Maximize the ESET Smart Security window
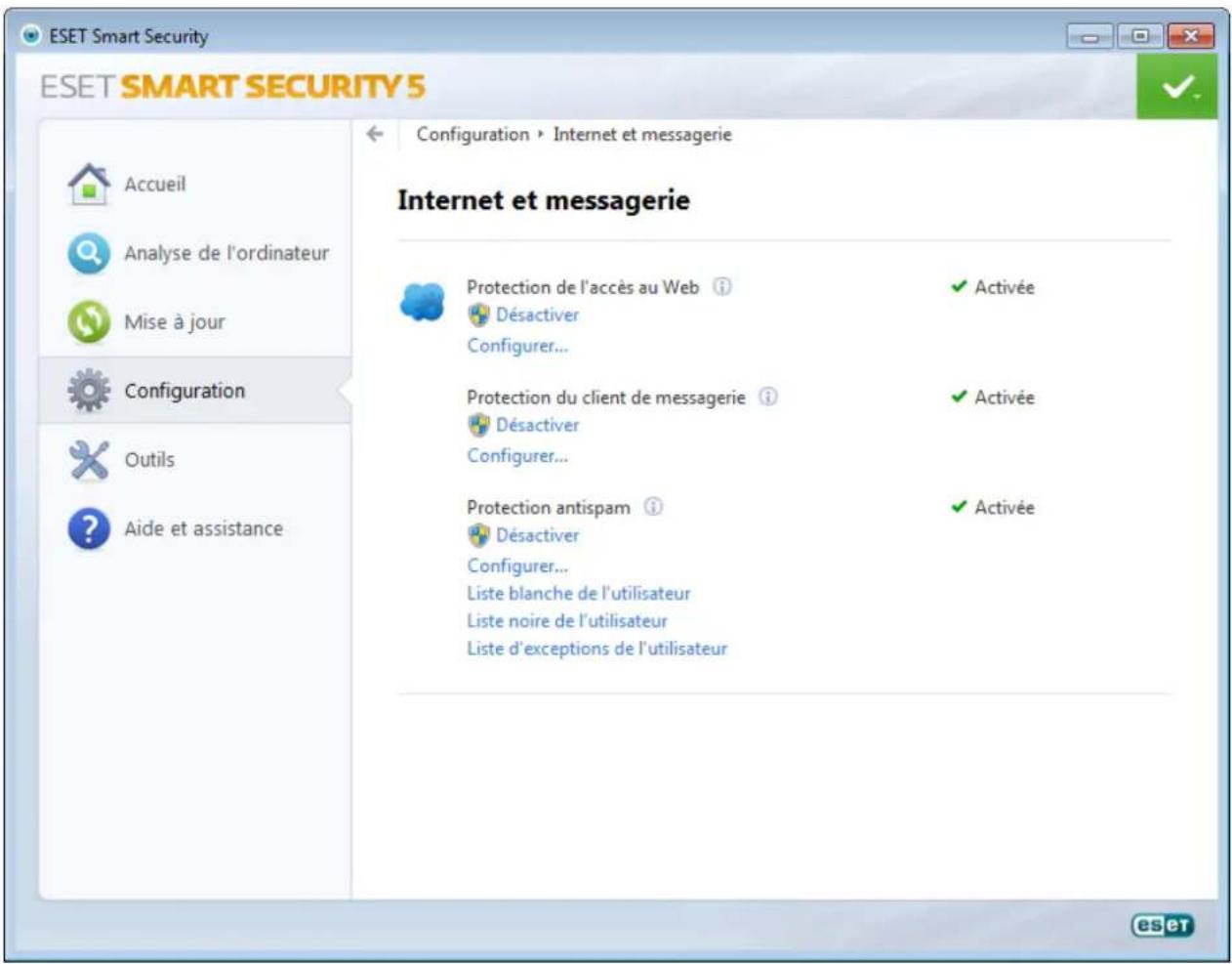1232x964 pixels. pyautogui.click(x=1139, y=36)
